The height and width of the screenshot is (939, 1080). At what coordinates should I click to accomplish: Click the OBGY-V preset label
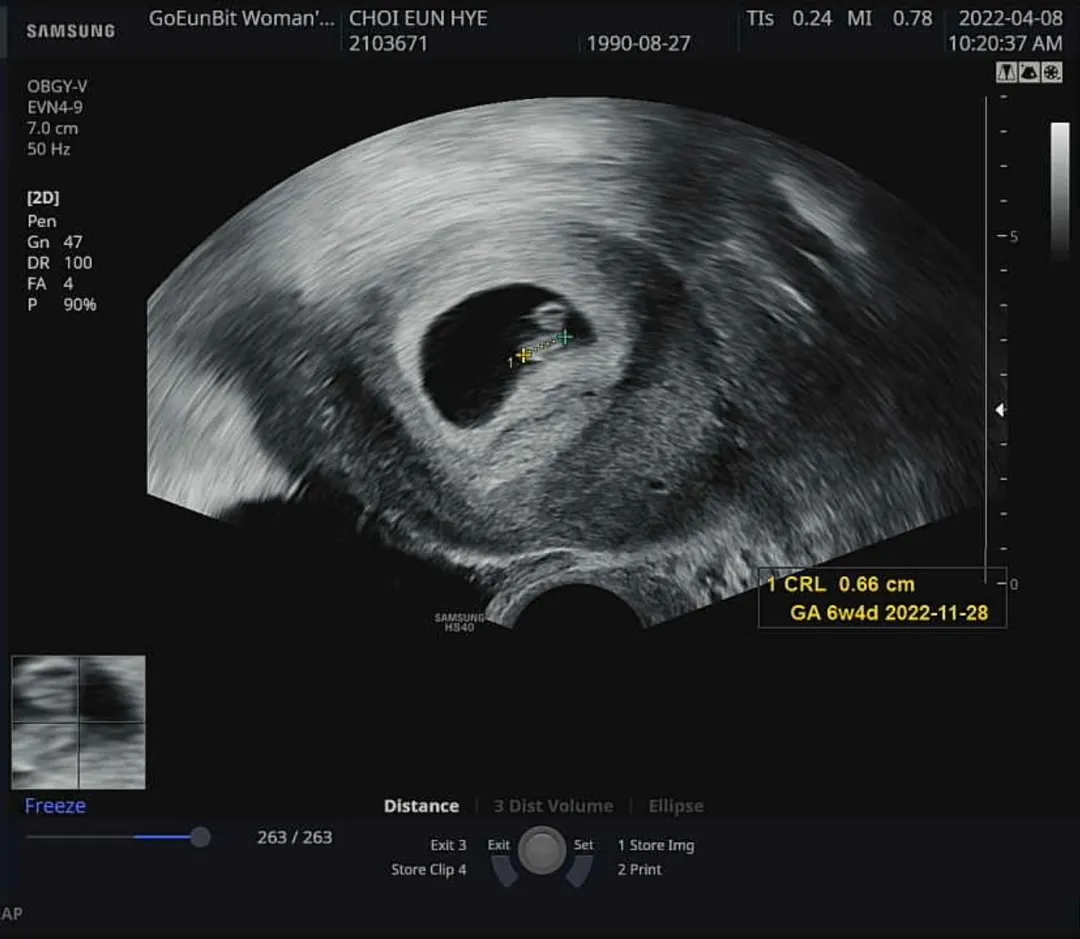[x=57, y=87]
